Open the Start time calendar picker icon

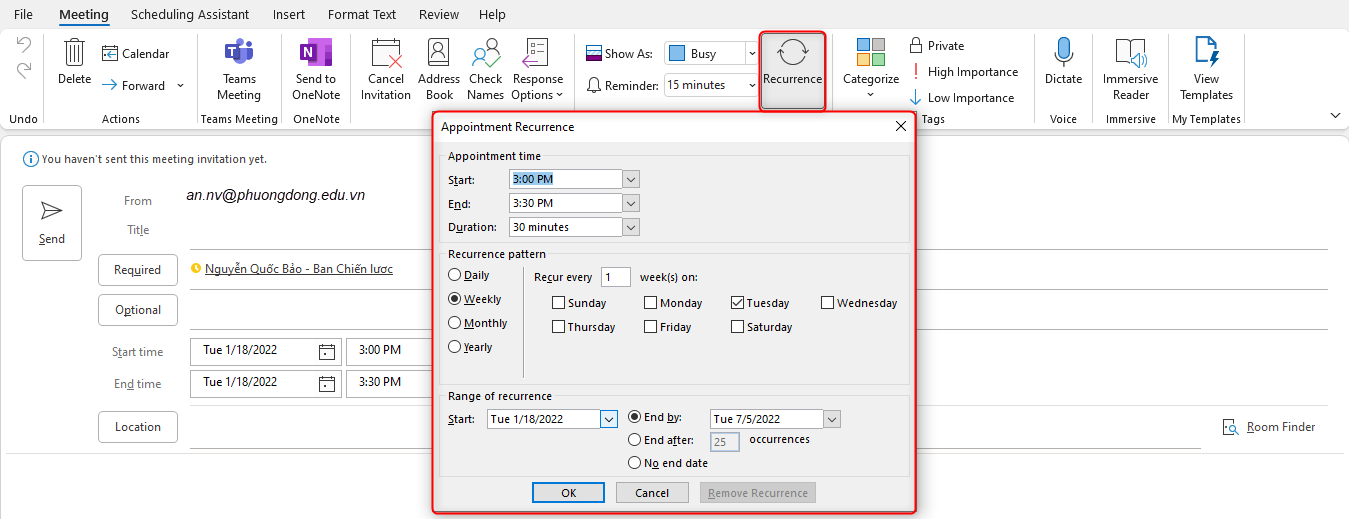[326, 352]
